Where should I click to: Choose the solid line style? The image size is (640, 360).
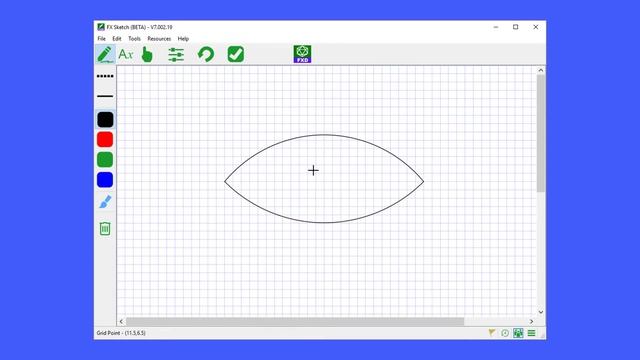click(105, 96)
